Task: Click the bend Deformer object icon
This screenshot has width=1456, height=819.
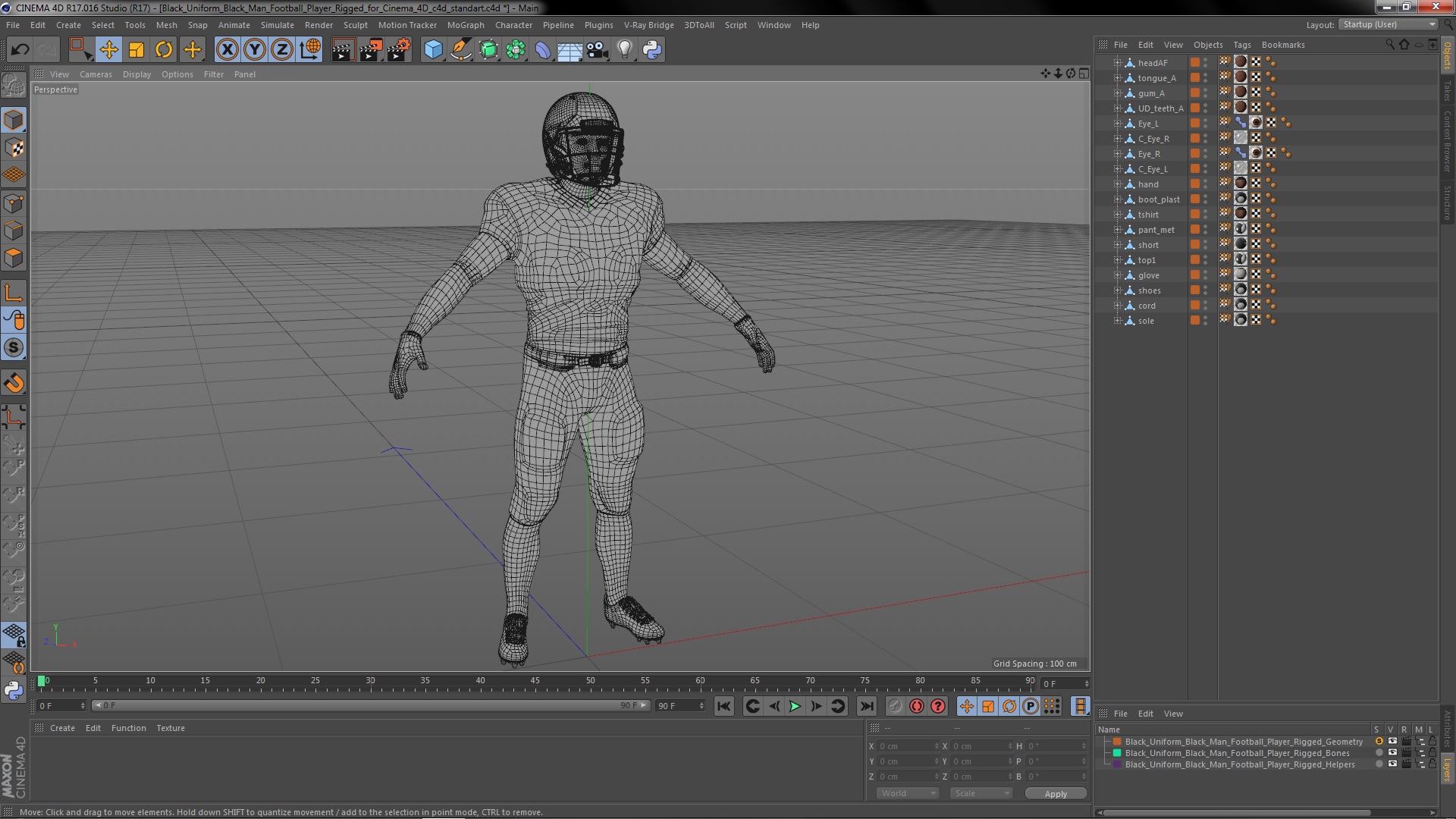Action: click(543, 50)
